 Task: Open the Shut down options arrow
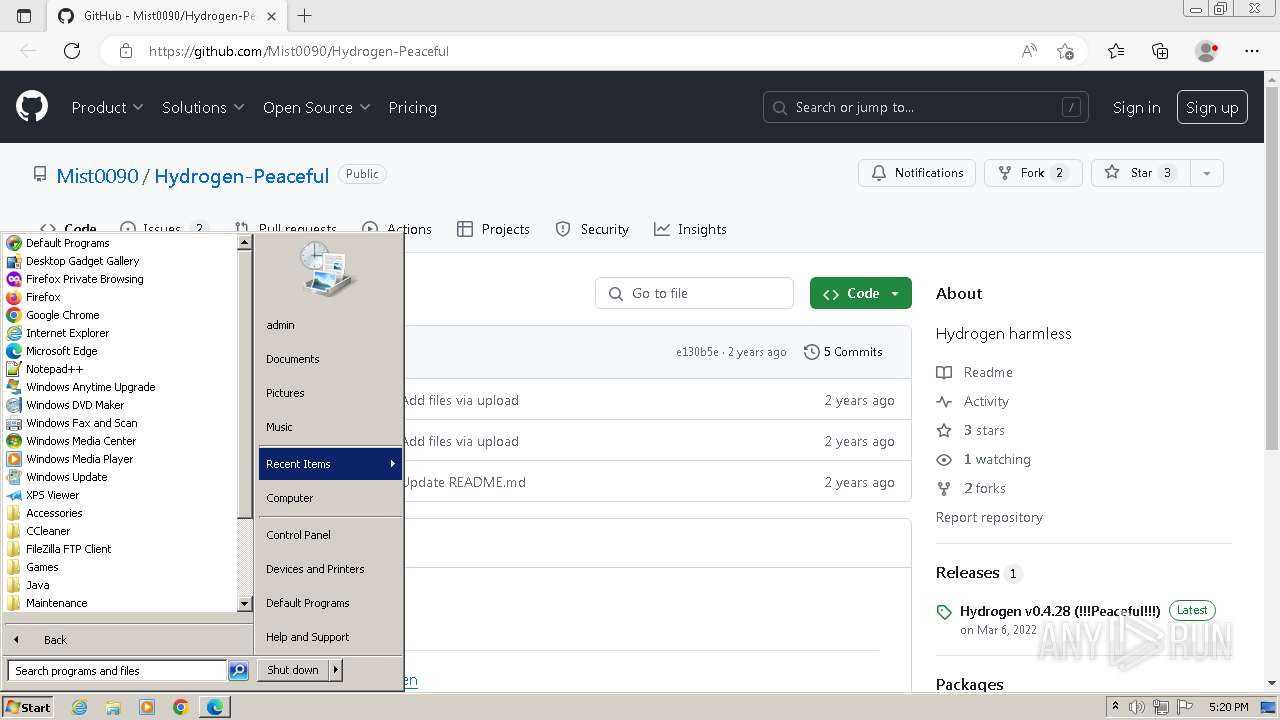tap(336, 670)
